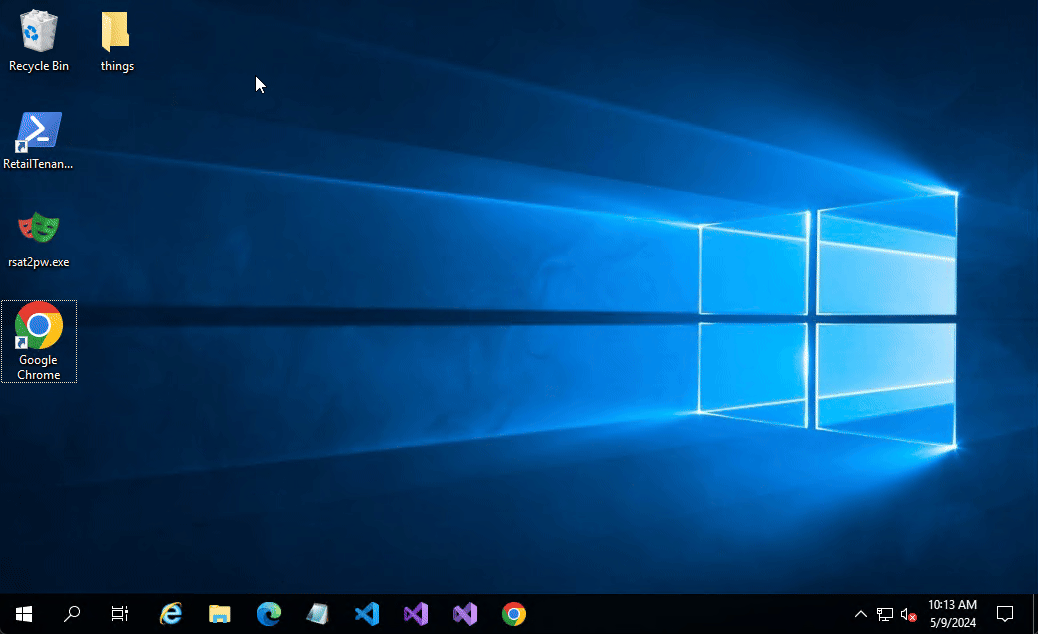Open the Action Center notifications panel
The height and width of the screenshot is (634, 1038).
1006,614
